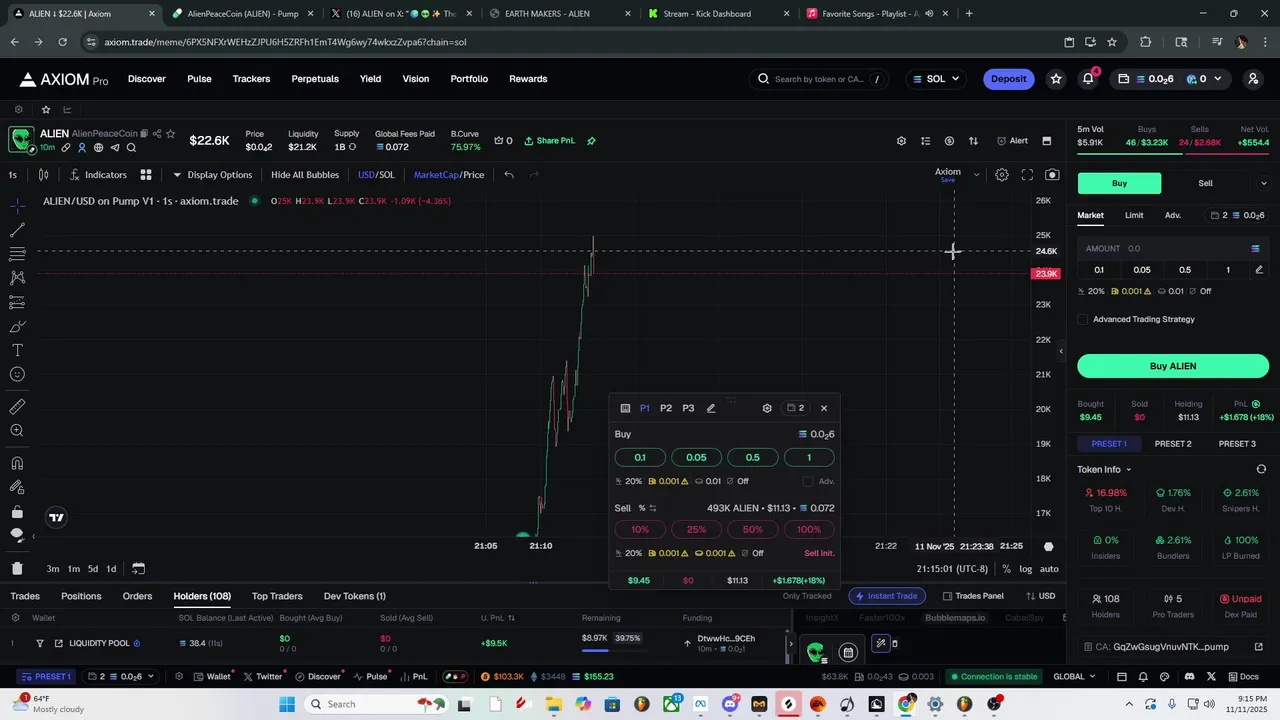Enter fullscreen chart mode
This screenshot has width=1280, height=720.
1027,175
